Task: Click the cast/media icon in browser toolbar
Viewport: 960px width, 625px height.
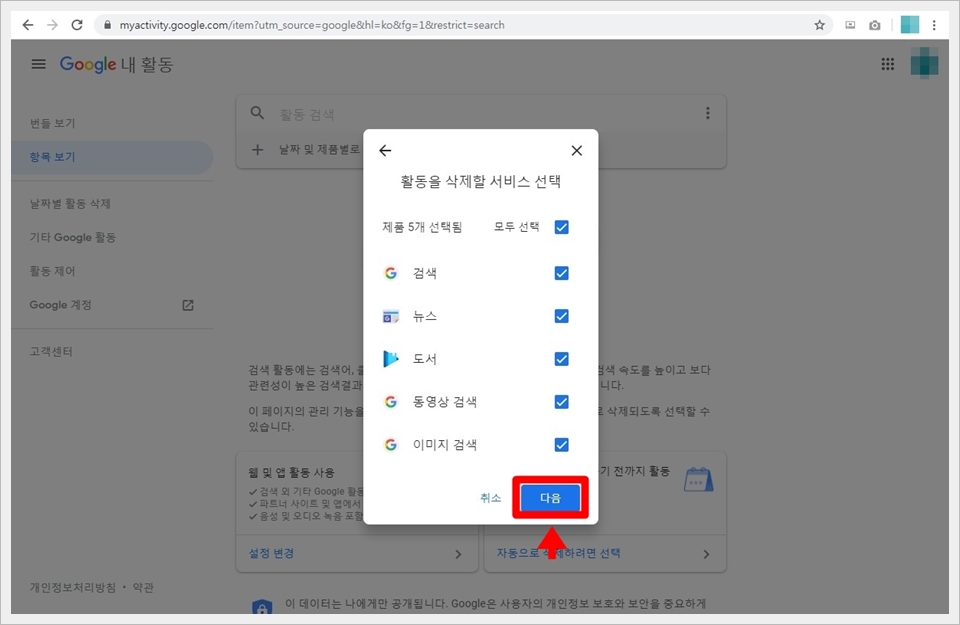Action: [x=850, y=25]
